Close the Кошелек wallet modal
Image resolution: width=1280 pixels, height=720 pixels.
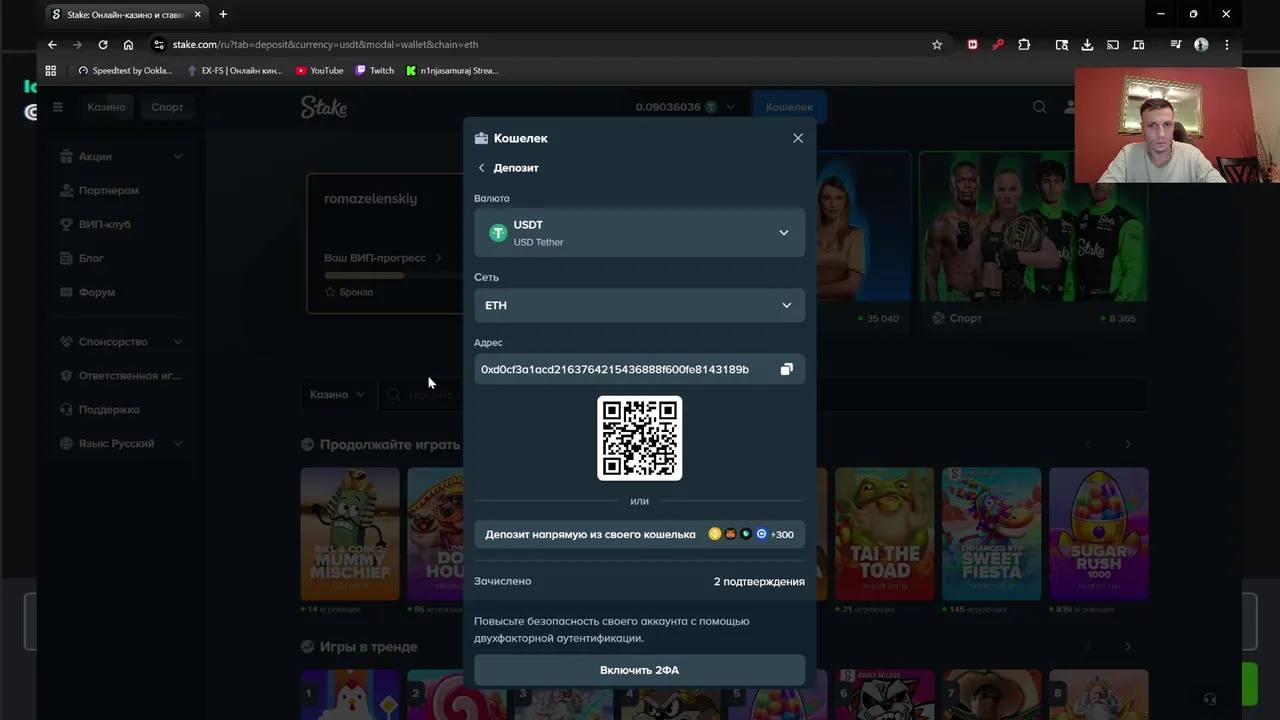(x=798, y=138)
